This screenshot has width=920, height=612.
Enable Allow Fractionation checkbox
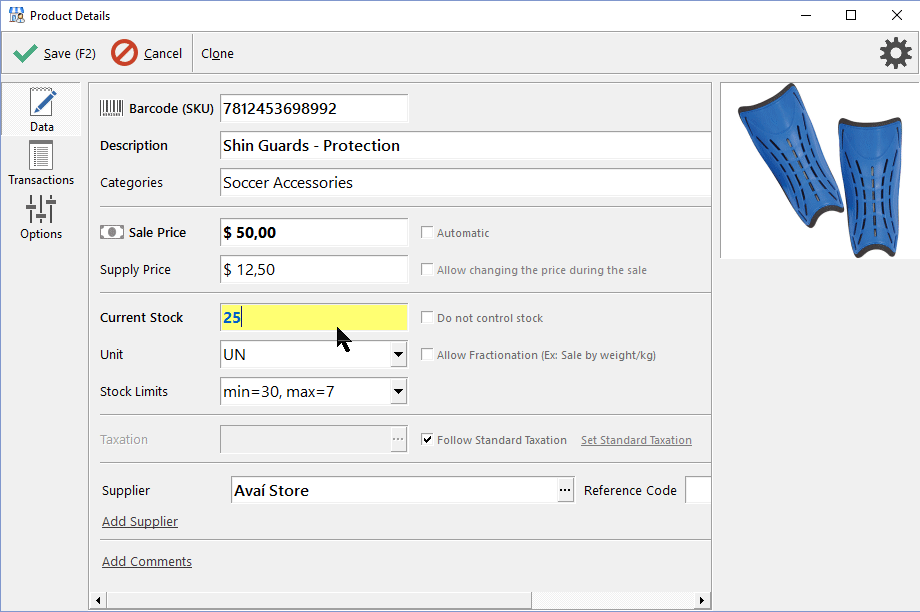click(427, 354)
